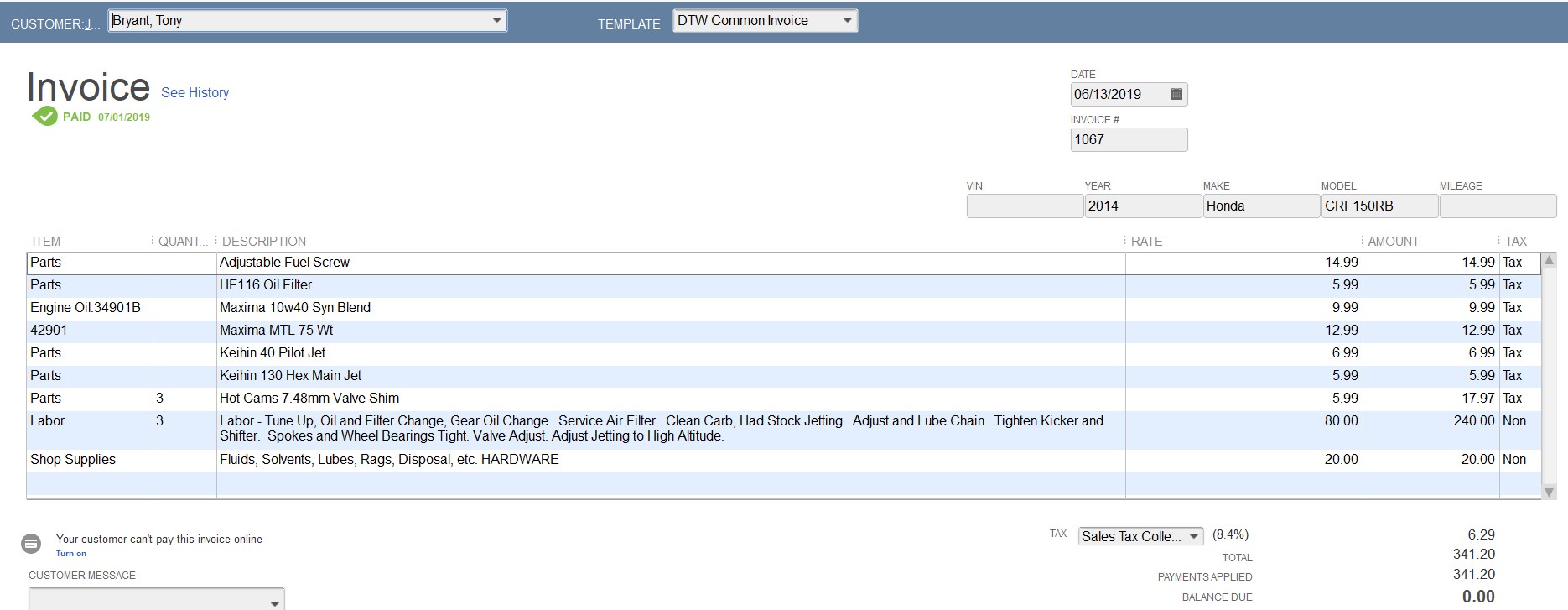
Task: Select the empty VIN field
Action: tap(1024, 206)
